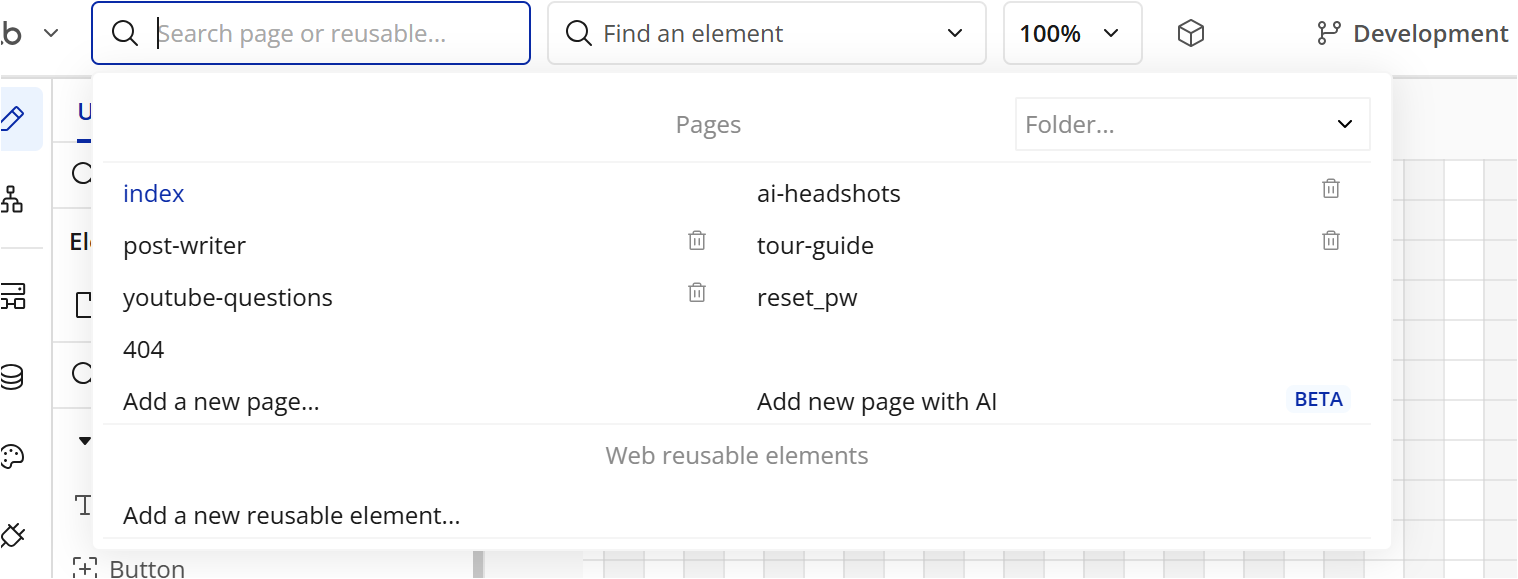The height and width of the screenshot is (579, 1518).
Task: Delete the ai-headshots page with trash icon
Action: [1331, 189]
